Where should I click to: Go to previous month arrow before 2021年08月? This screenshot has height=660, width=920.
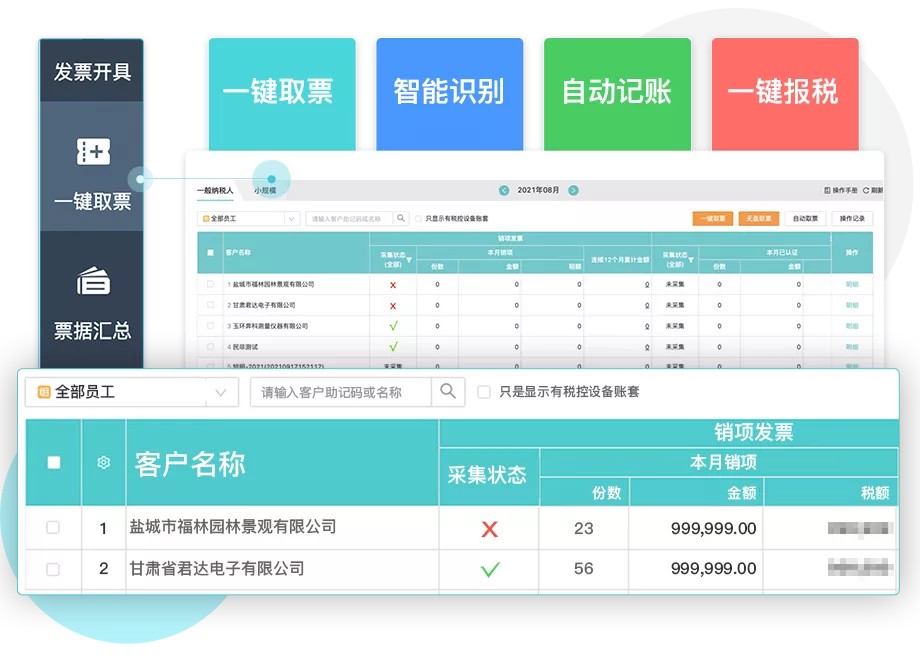click(504, 190)
